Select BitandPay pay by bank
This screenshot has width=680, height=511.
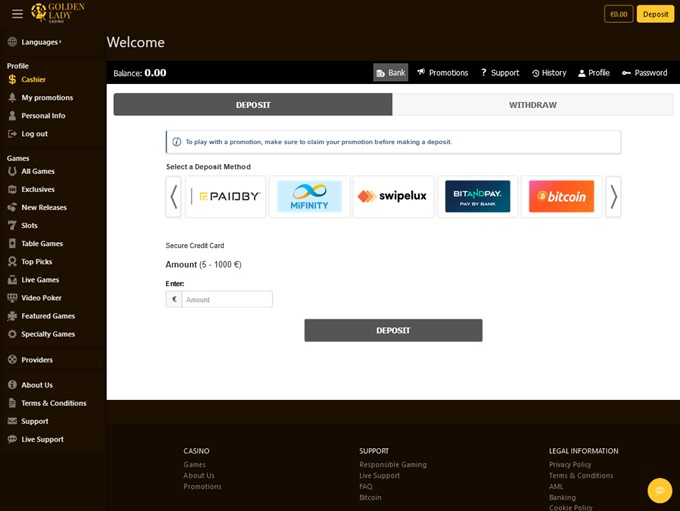[477, 197]
